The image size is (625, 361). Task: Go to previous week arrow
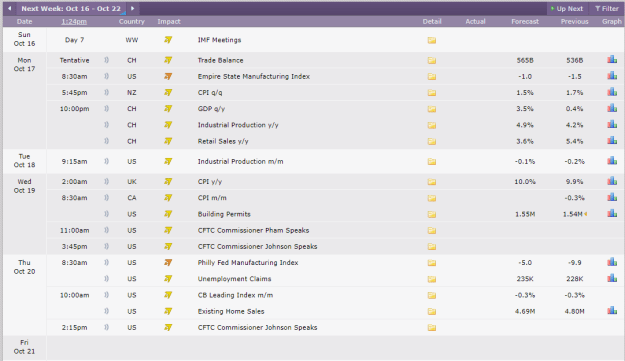pos(10,8)
